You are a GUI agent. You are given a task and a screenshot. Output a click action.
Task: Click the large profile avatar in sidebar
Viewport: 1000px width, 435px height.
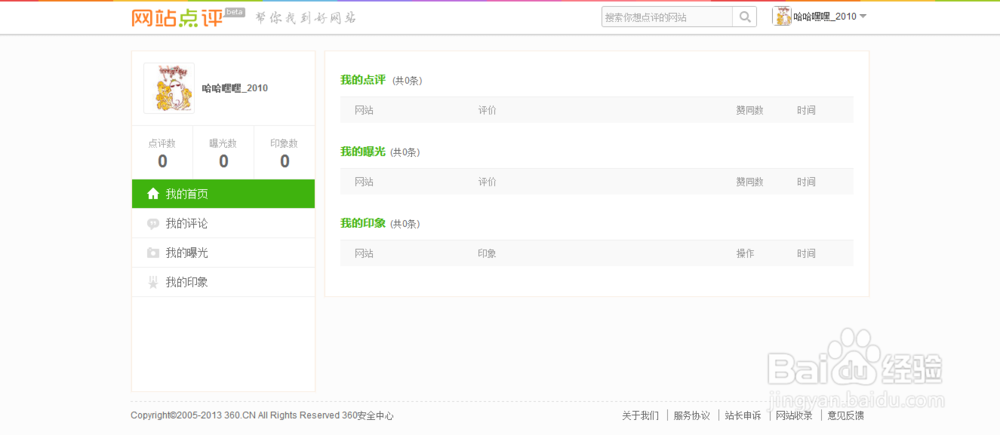(x=169, y=88)
